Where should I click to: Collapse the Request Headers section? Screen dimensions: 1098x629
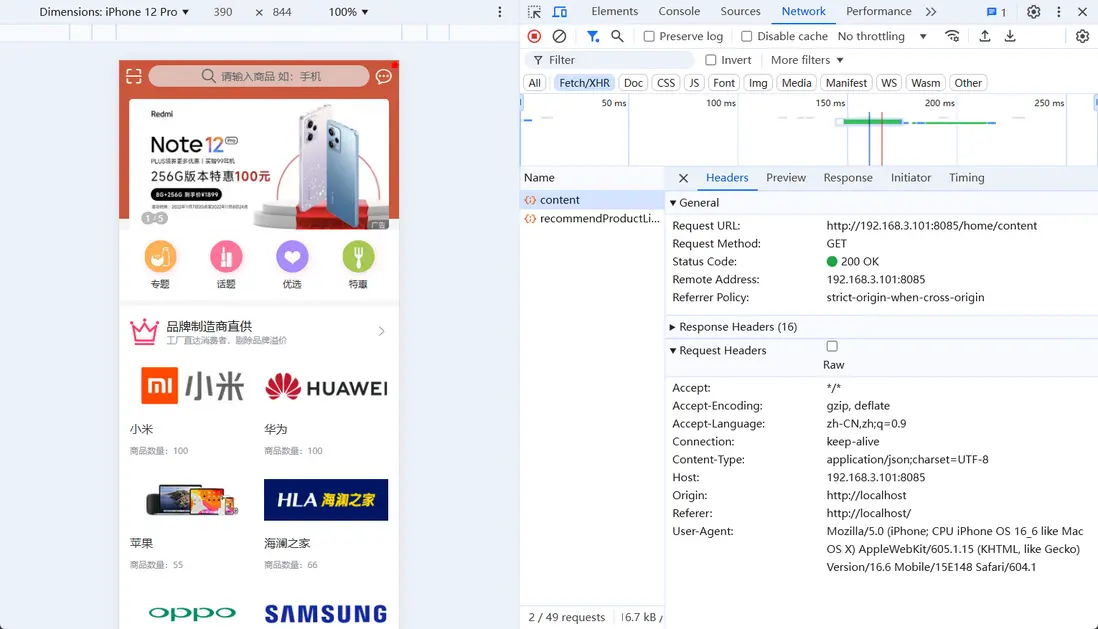pos(718,350)
